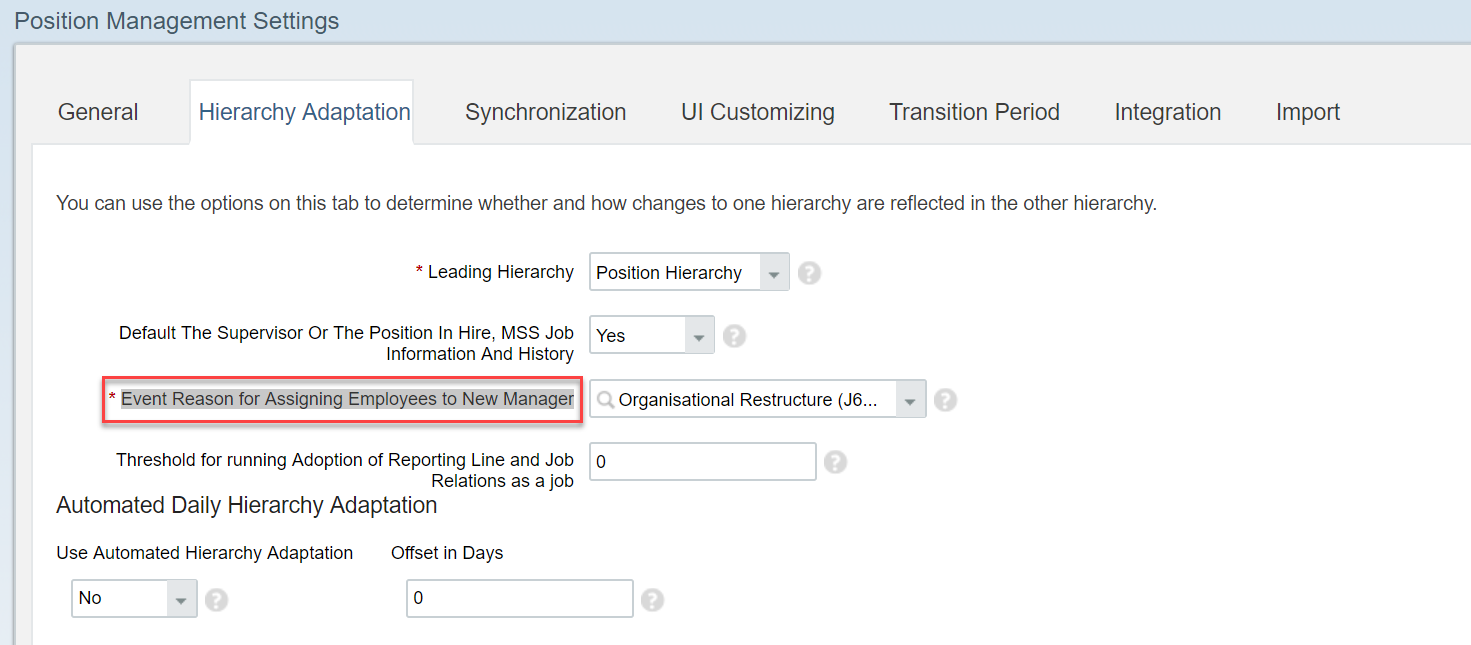Select the Hierarchy Adaptation tab

(304, 112)
